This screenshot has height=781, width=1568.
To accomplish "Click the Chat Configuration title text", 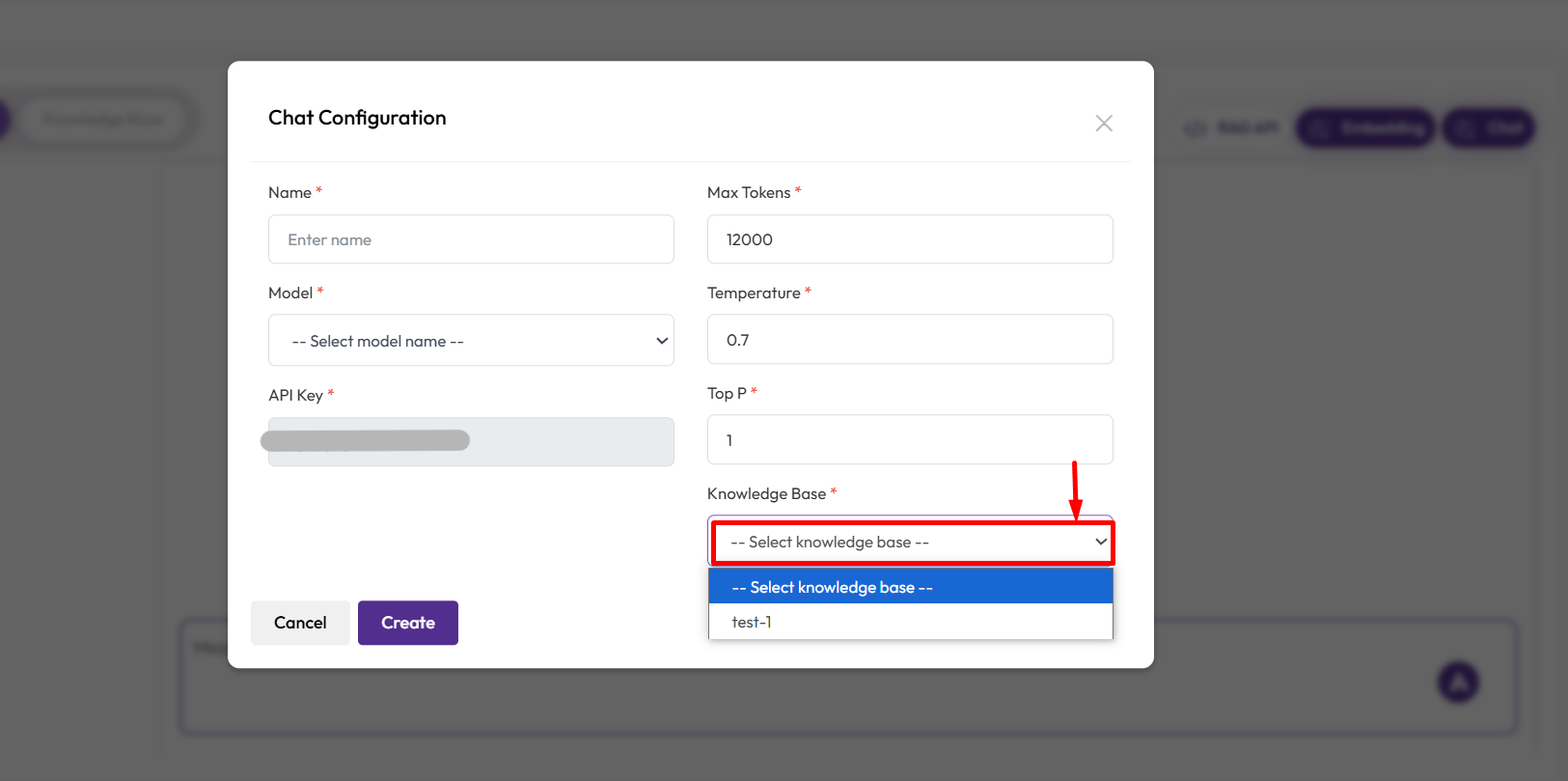I will pyautogui.click(x=357, y=118).
